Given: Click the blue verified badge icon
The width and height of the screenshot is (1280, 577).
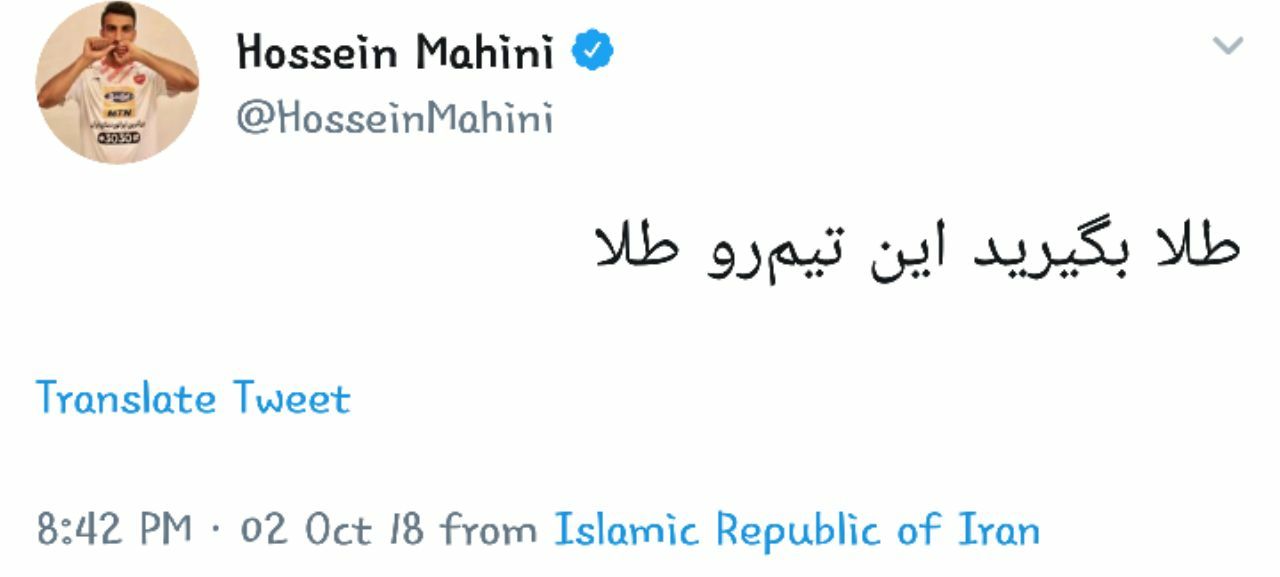Looking at the screenshot, I should pyautogui.click(x=592, y=51).
